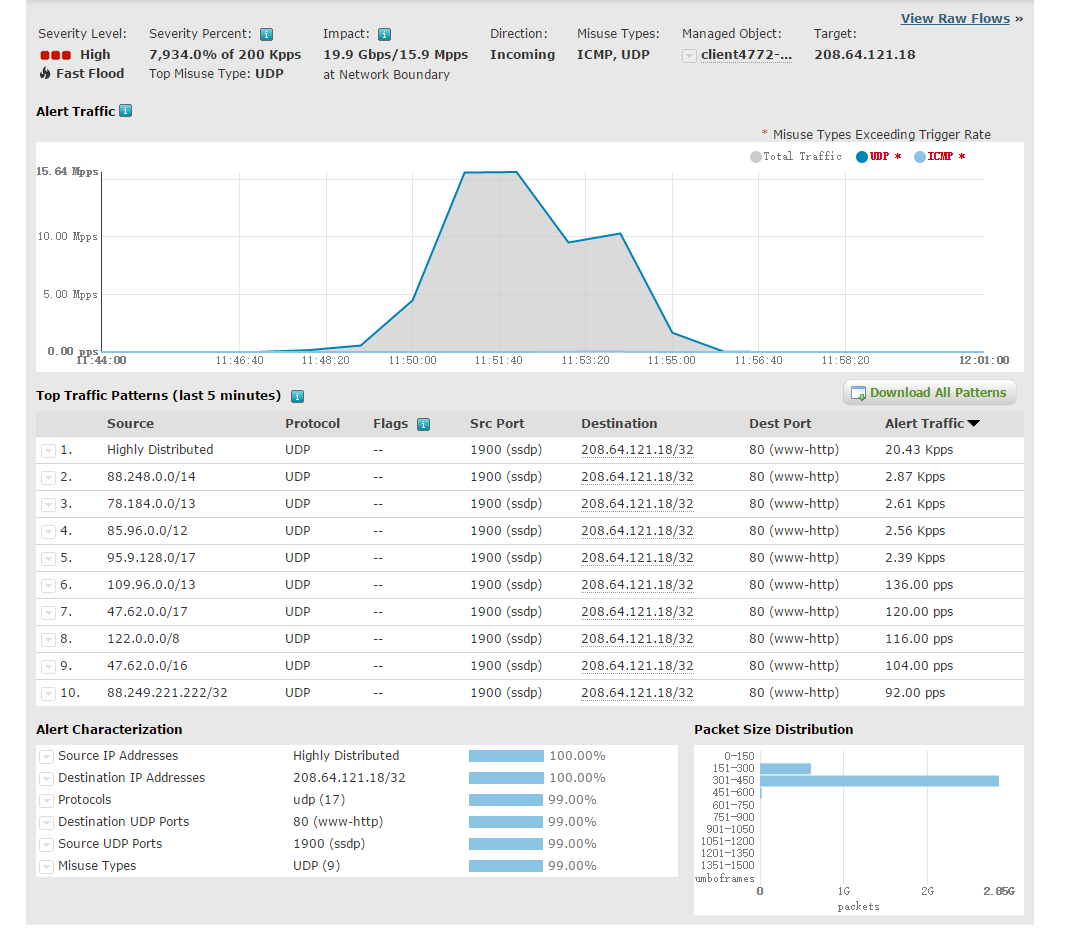The height and width of the screenshot is (932, 1082).
Task: Toggle UDP series in chart legend
Action: tap(878, 157)
